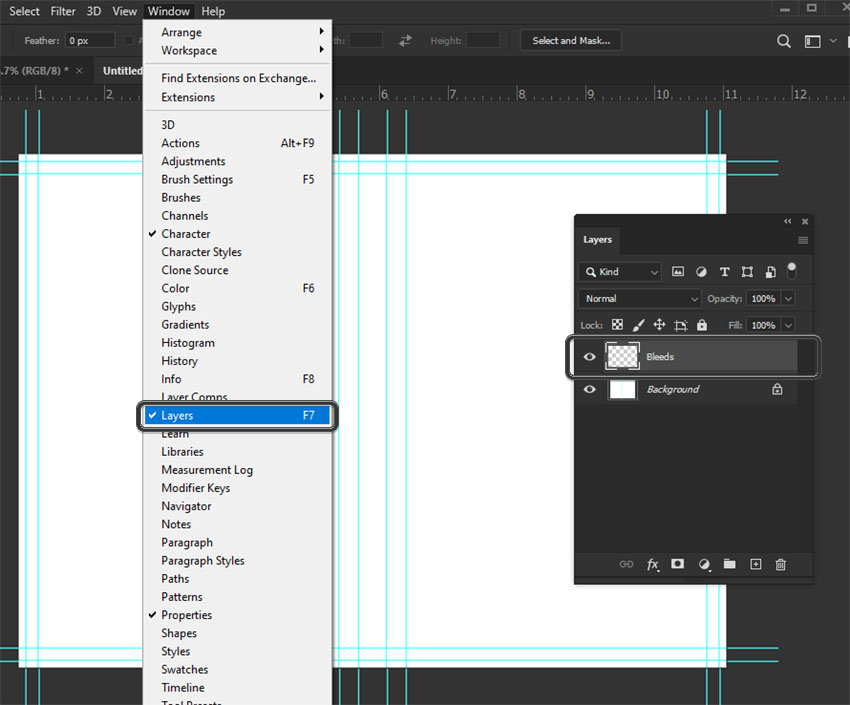
Task: Close the RGB/8 document tab
Action: point(79,71)
